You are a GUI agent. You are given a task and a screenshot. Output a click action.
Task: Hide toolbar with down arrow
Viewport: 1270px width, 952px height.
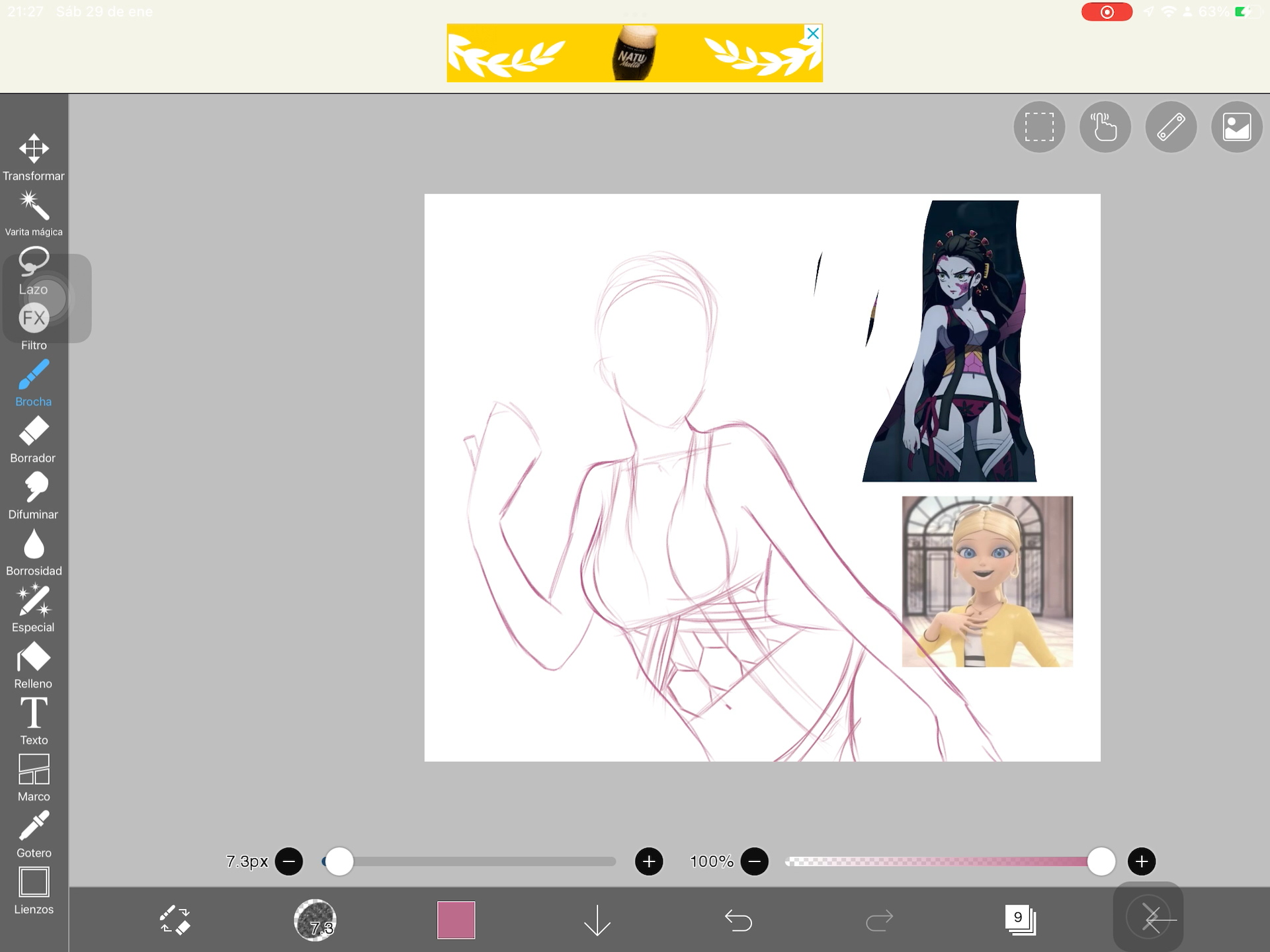pyautogui.click(x=597, y=920)
